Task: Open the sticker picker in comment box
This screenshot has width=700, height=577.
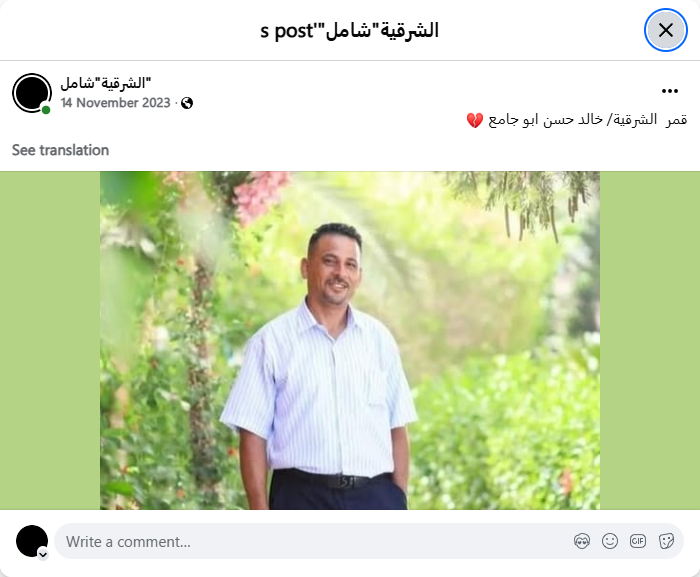Action: tap(666, 541)
